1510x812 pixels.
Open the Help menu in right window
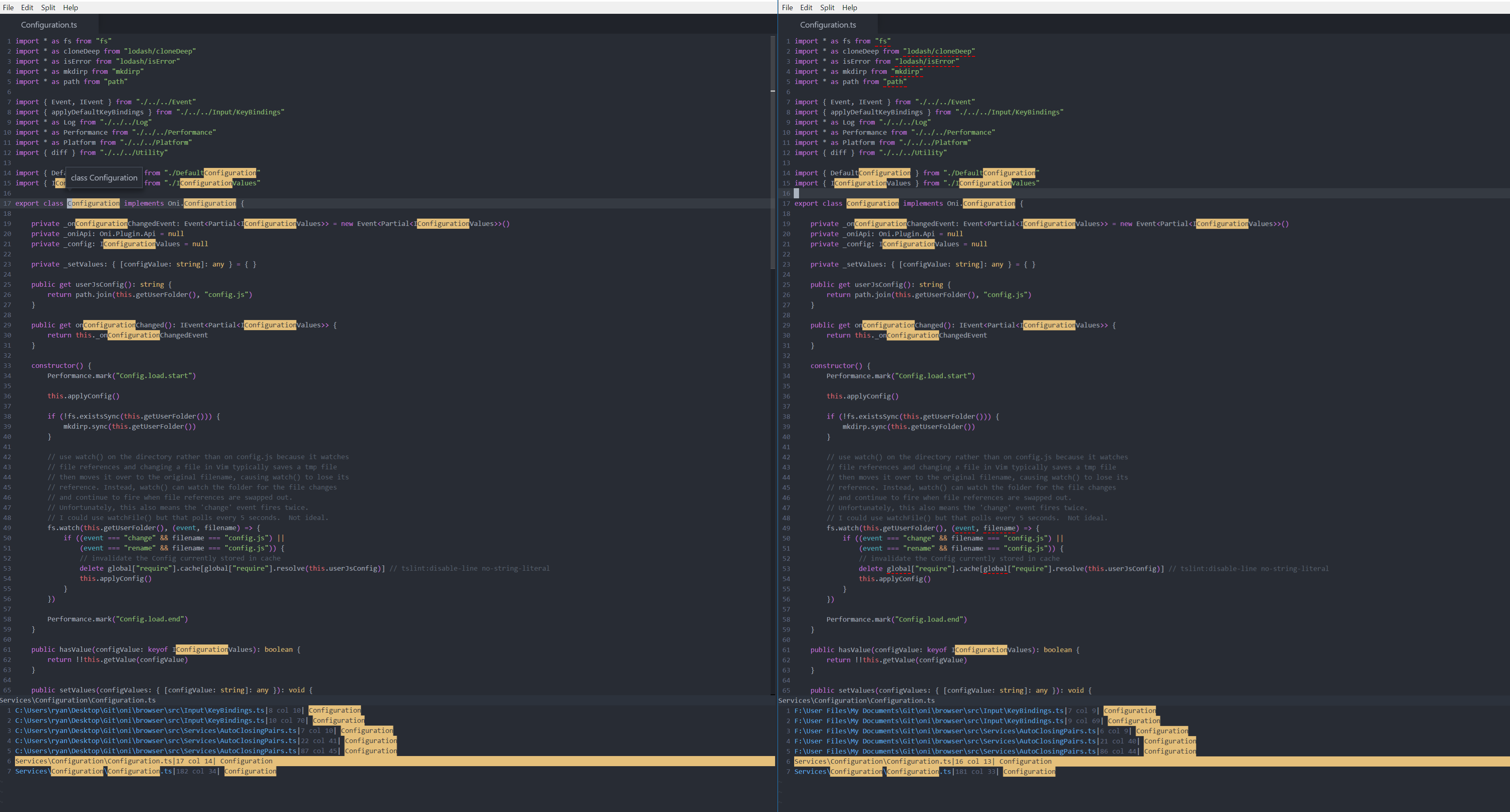point(849,8)
